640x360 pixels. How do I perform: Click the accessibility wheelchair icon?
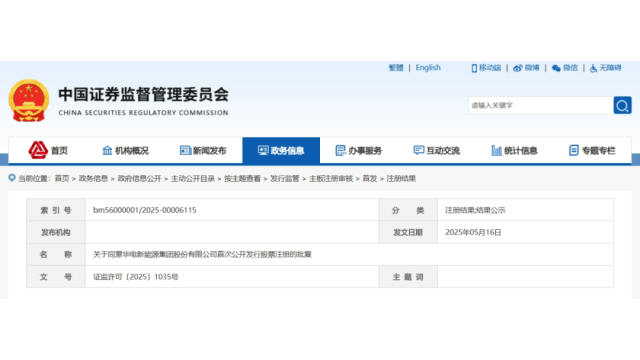(x=593, y=68)
